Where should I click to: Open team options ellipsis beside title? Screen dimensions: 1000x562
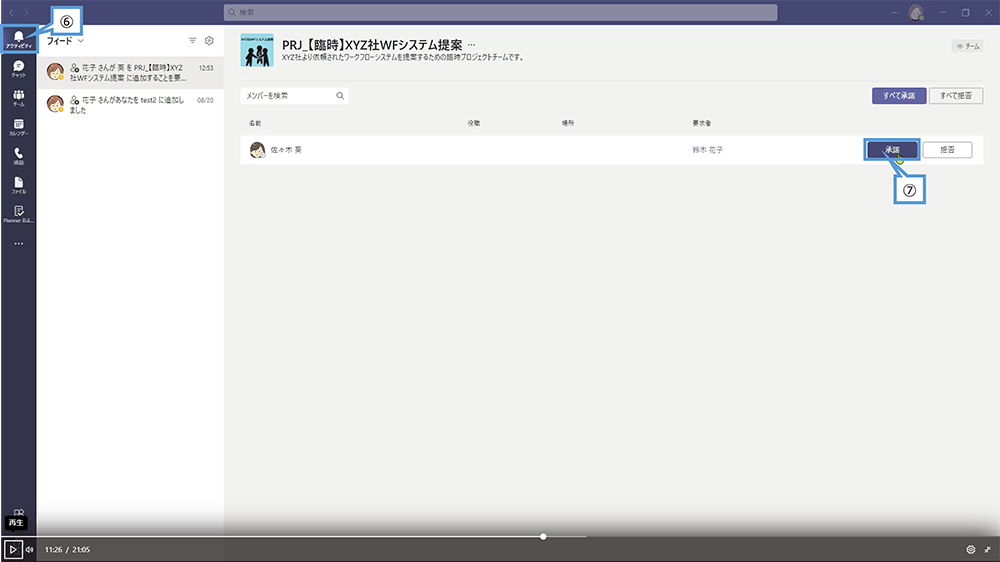click(x=471, y=45)
